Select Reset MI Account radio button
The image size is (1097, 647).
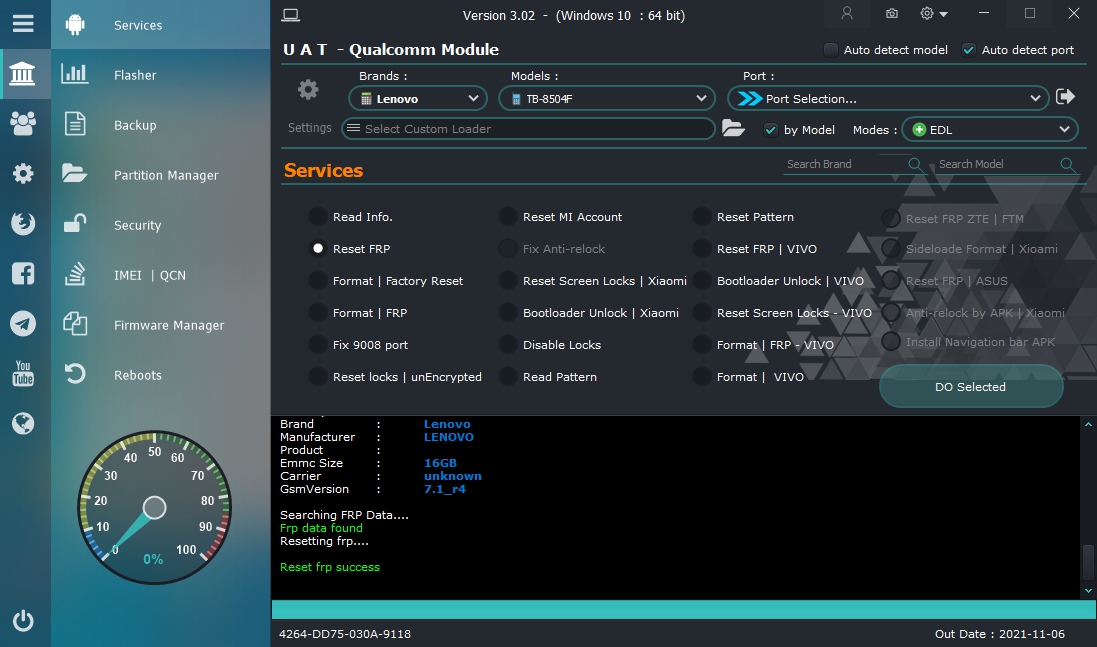pyautogui.click(x=508, y=217)
